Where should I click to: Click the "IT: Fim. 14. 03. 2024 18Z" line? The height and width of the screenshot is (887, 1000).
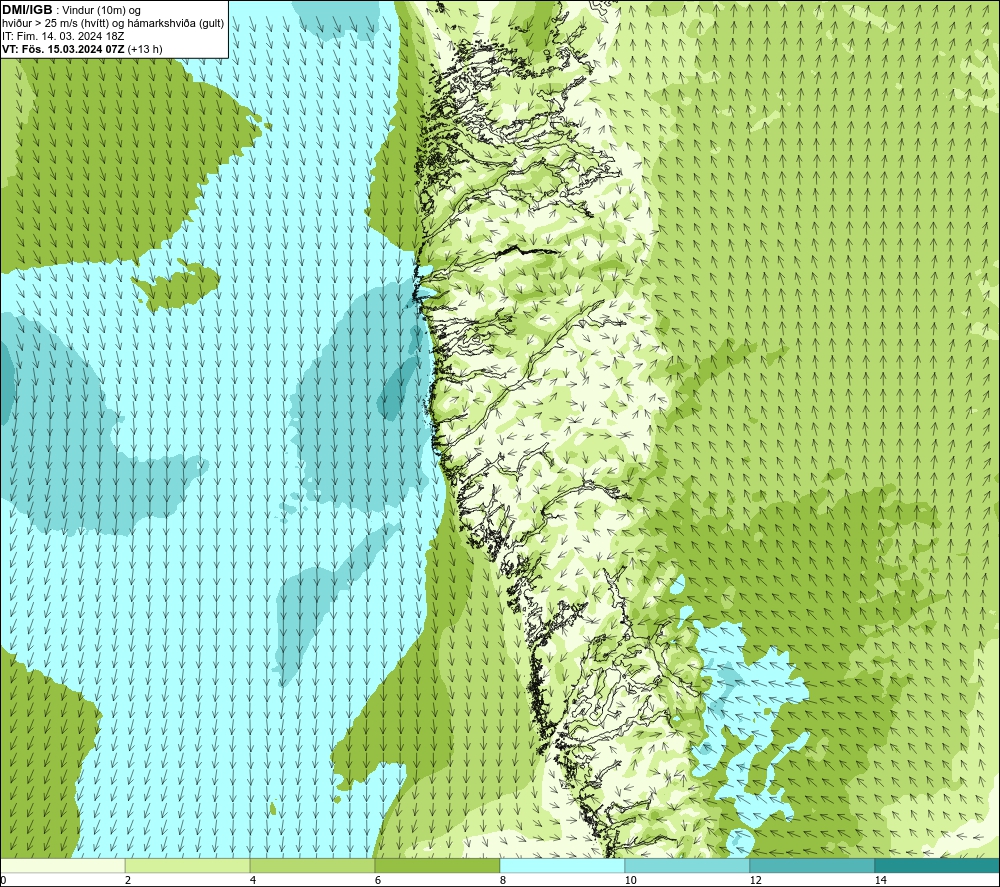(x=63, y=36)
